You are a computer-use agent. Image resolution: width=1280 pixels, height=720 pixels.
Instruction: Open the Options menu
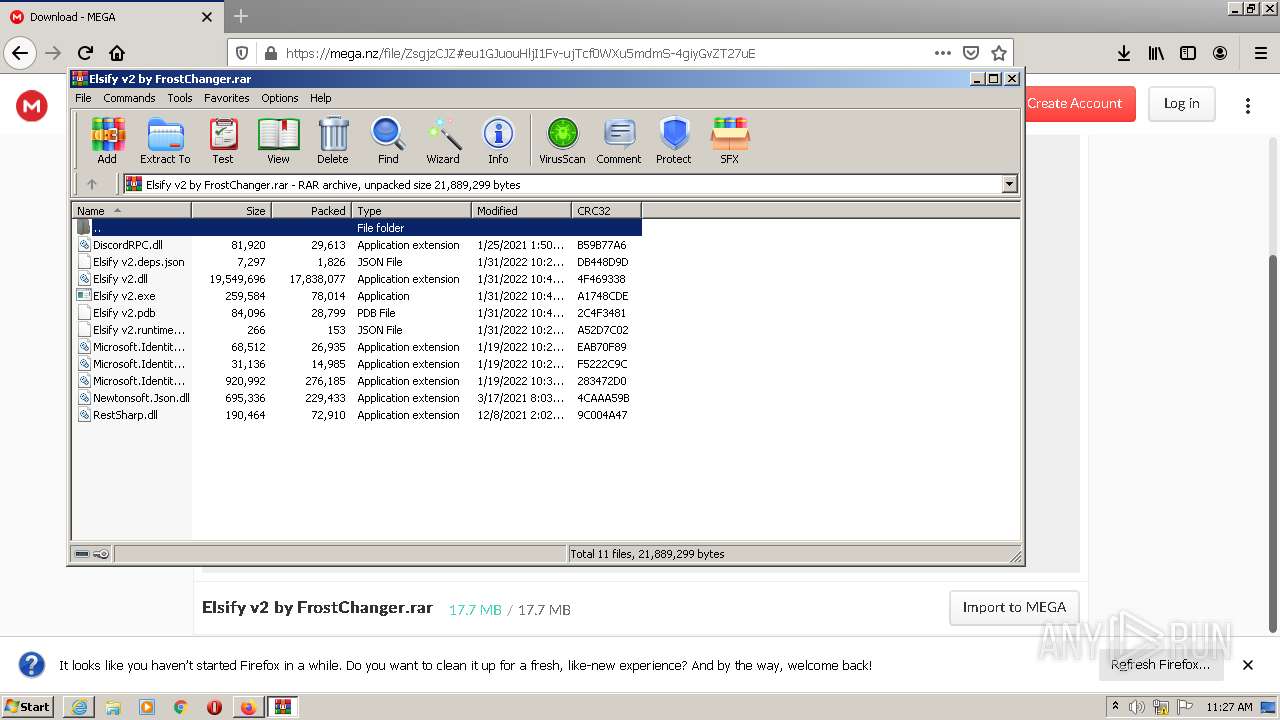click(280, 98)
